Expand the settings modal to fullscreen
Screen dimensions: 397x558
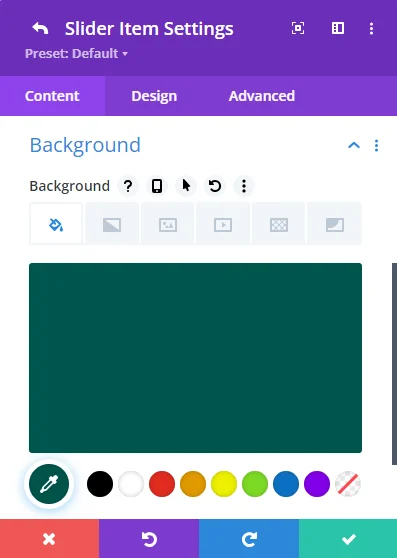point(298,28)
